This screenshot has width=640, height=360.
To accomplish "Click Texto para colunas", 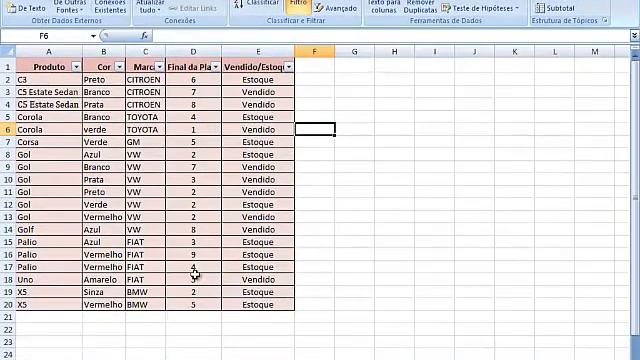I will [x=383, y=7].
